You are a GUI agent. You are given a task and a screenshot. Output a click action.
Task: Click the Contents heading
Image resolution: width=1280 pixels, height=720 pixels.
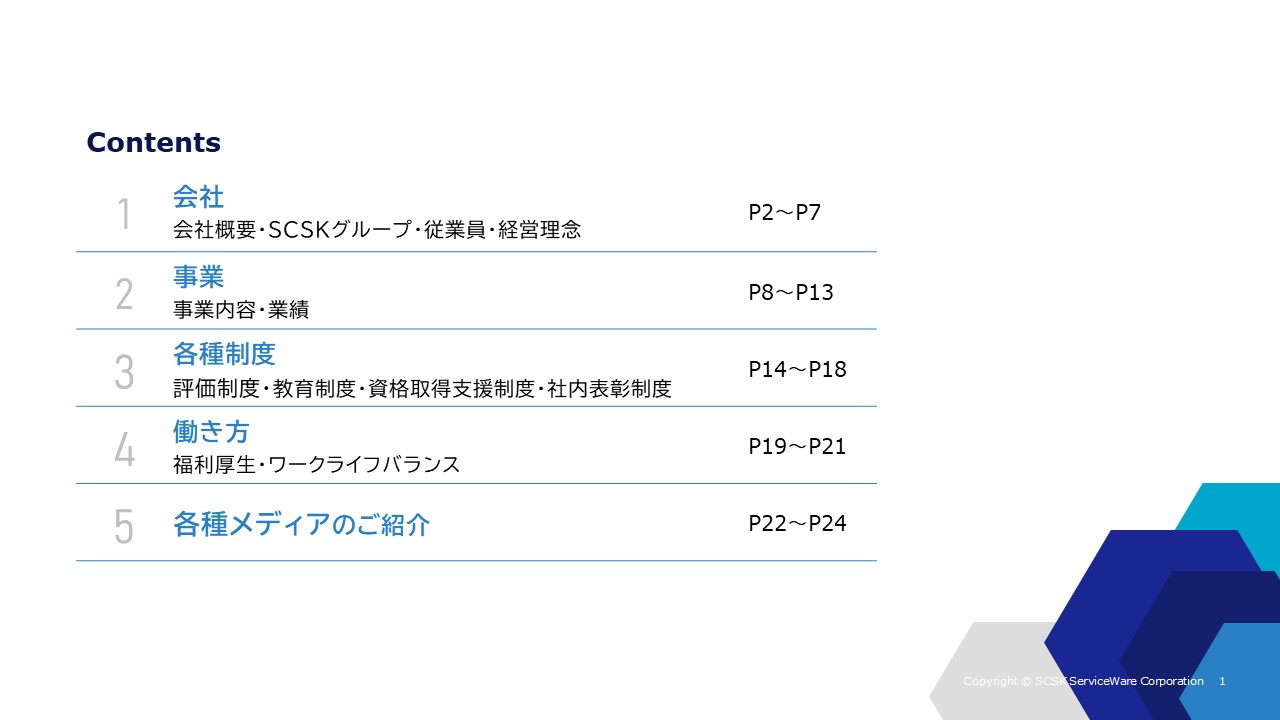coord(154,143)
